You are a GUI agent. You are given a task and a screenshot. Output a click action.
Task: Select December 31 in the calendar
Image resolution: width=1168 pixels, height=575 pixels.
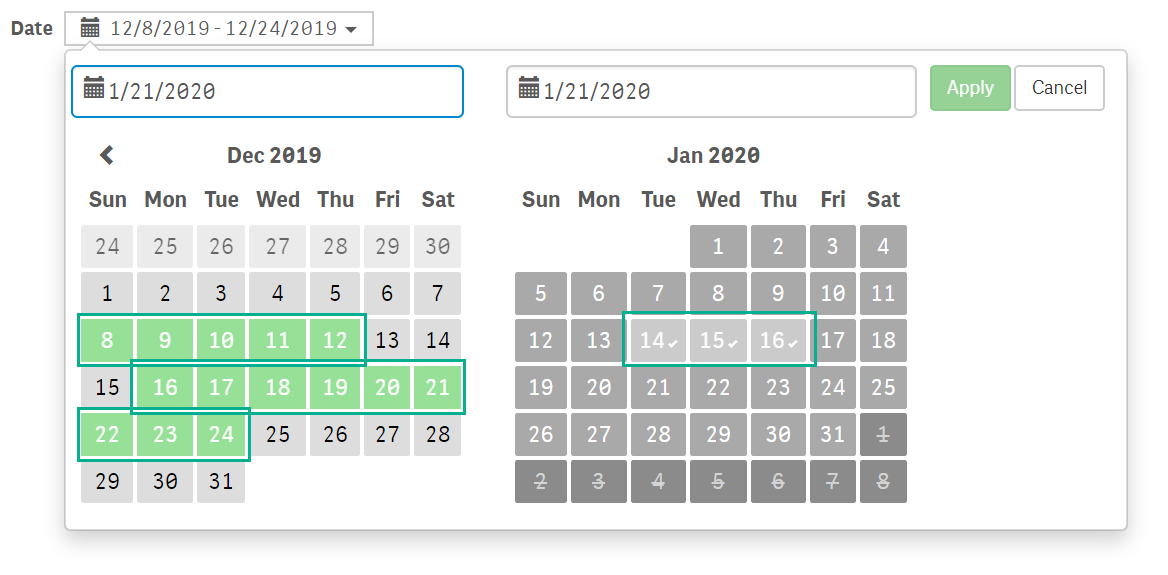point(221,481)
